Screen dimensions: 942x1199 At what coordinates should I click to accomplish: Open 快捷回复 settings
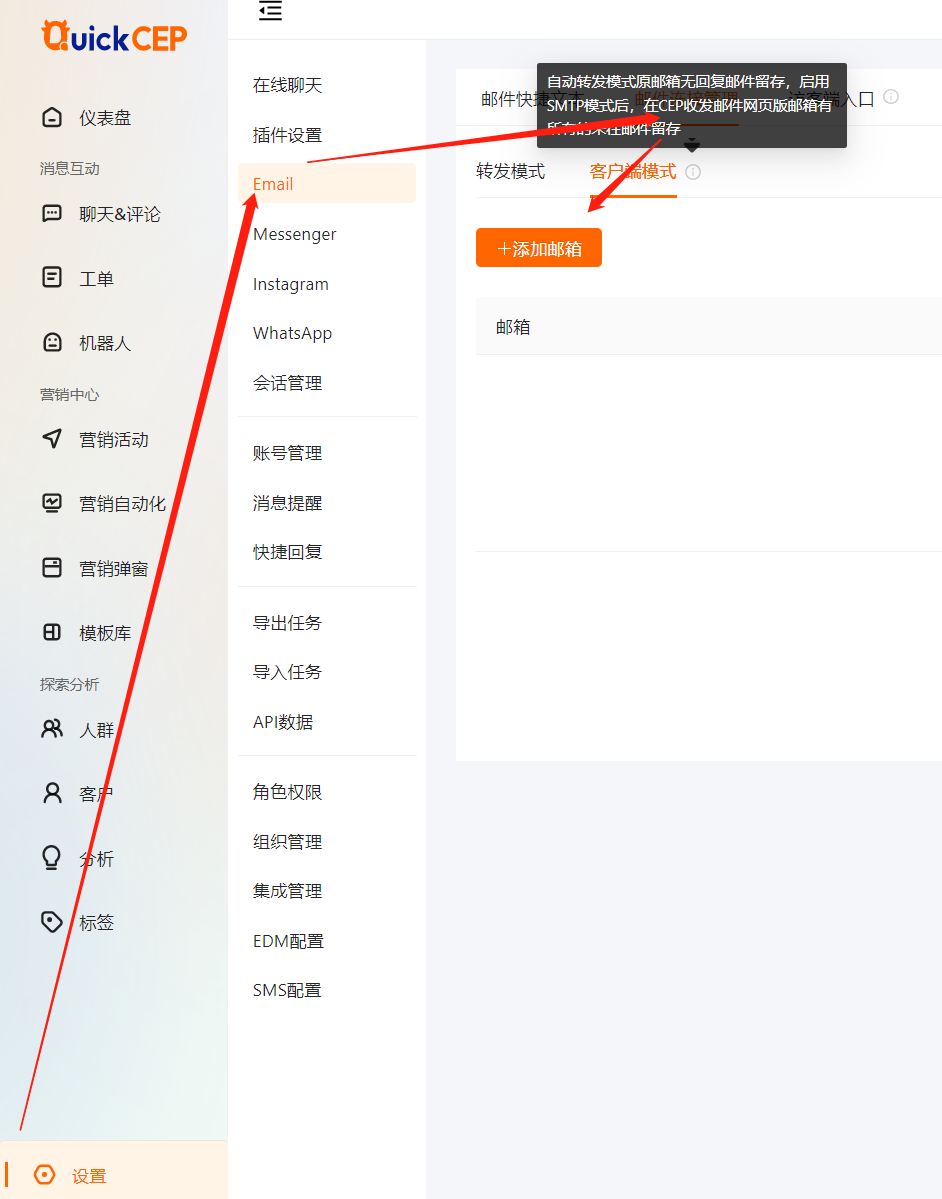pyautogui.click(x=287, y=552)
